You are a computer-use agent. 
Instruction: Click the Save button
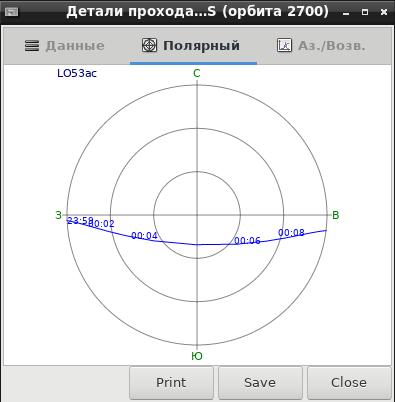[260, 383]
